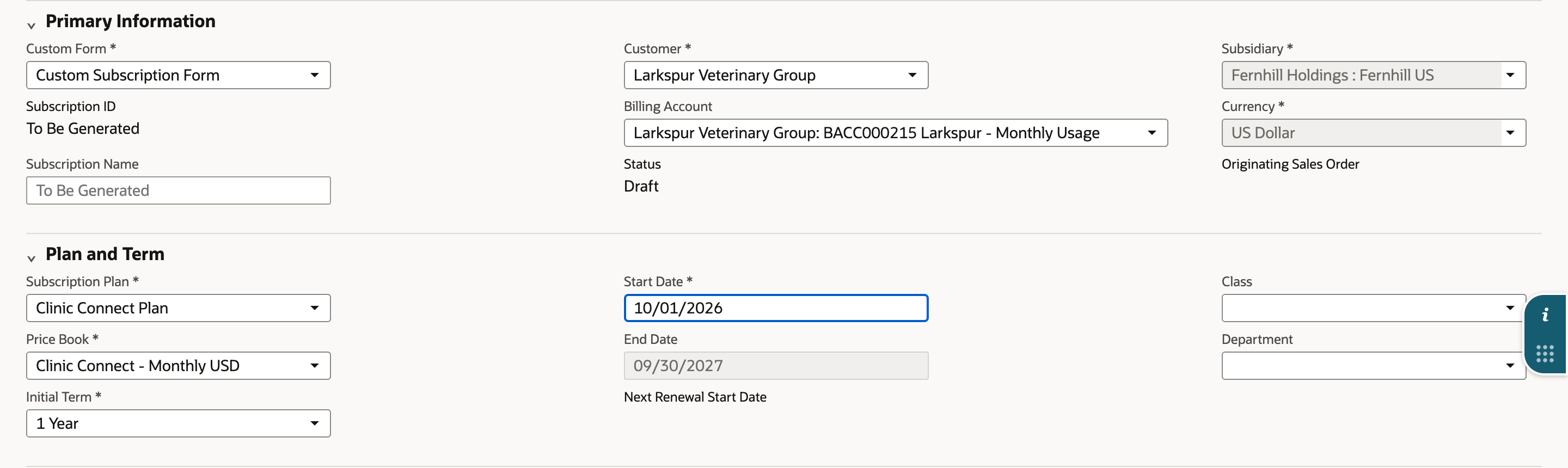This screenshot has height=468, width=1568.
Task: Click the Originating Sales Order label
Action: [x=1290, y=164]
